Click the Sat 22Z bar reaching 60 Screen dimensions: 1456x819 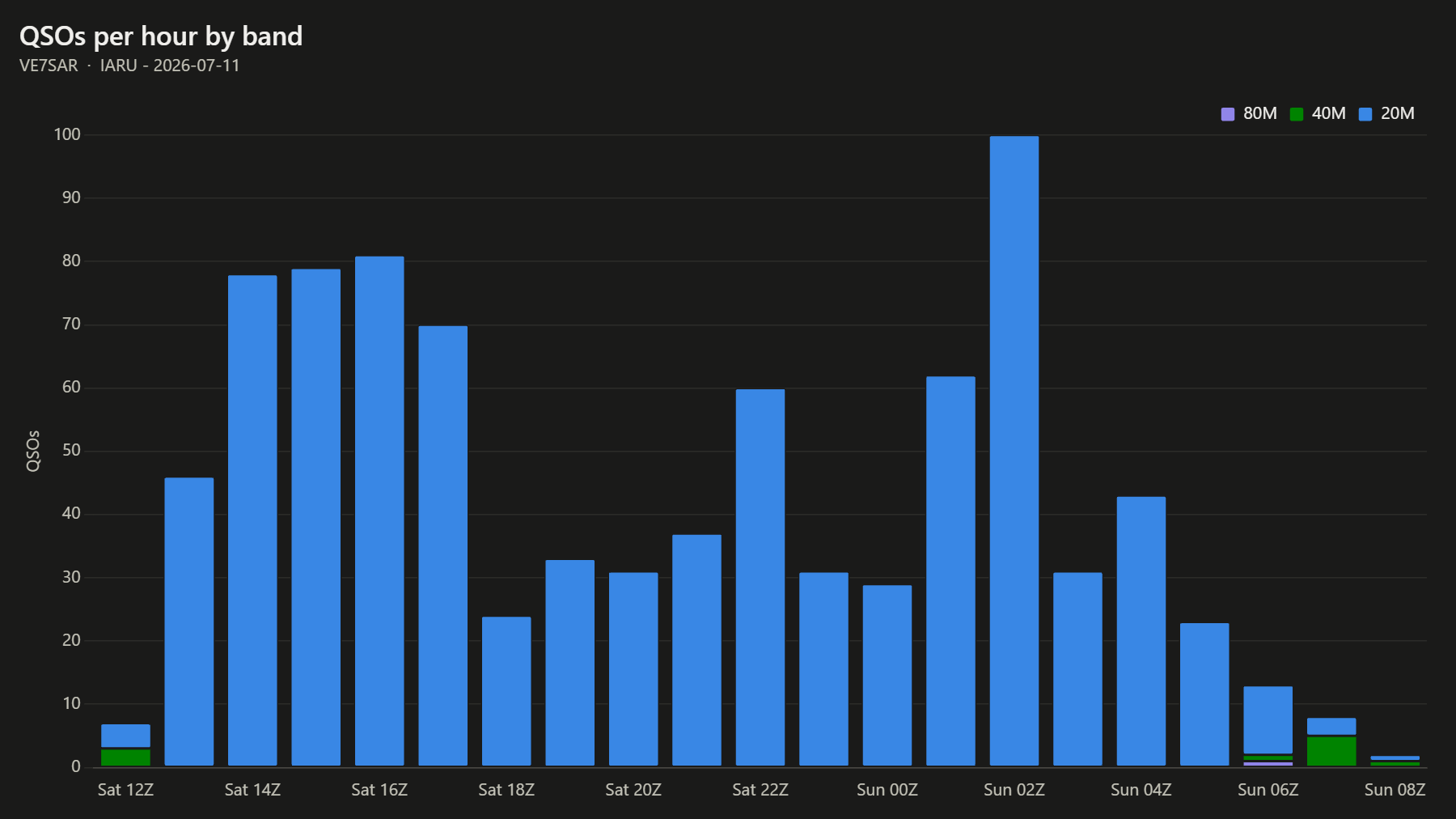pos(760,577)
